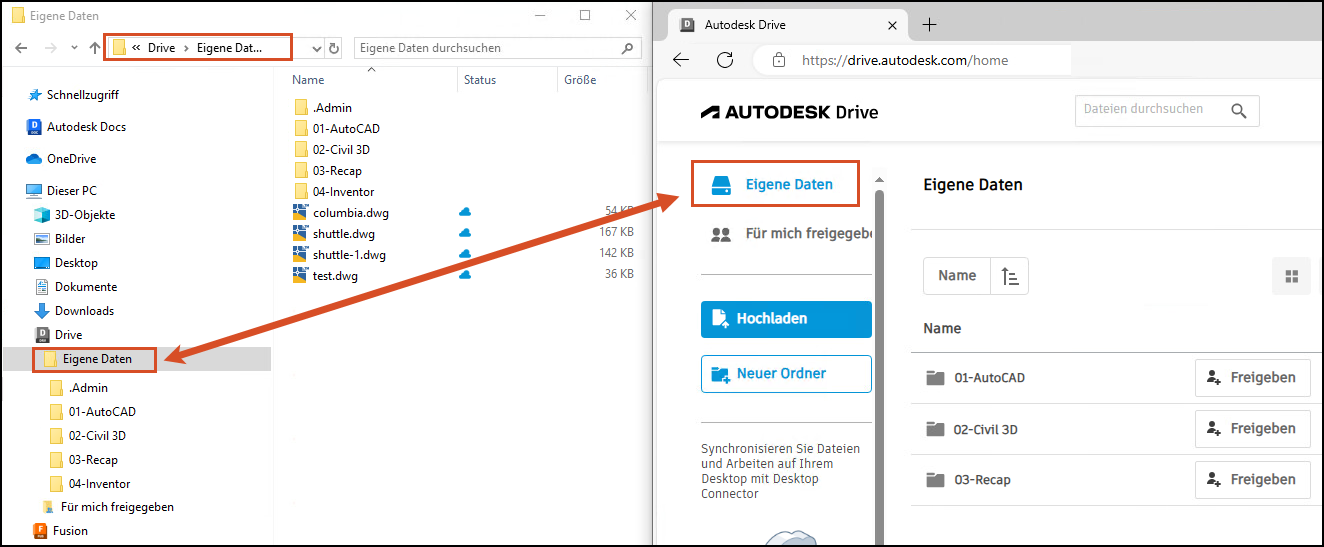Select 04-Inventor folder in file list
Image resolution: width=1324 pixels, height=547 pixels.
[334, 192]
